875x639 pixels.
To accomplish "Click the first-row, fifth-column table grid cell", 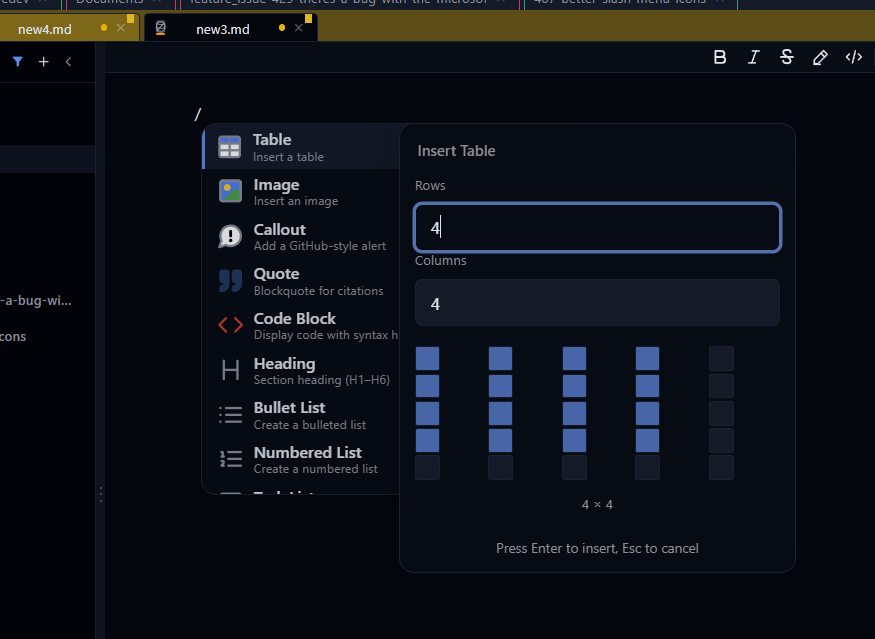I will pos(722,358).
